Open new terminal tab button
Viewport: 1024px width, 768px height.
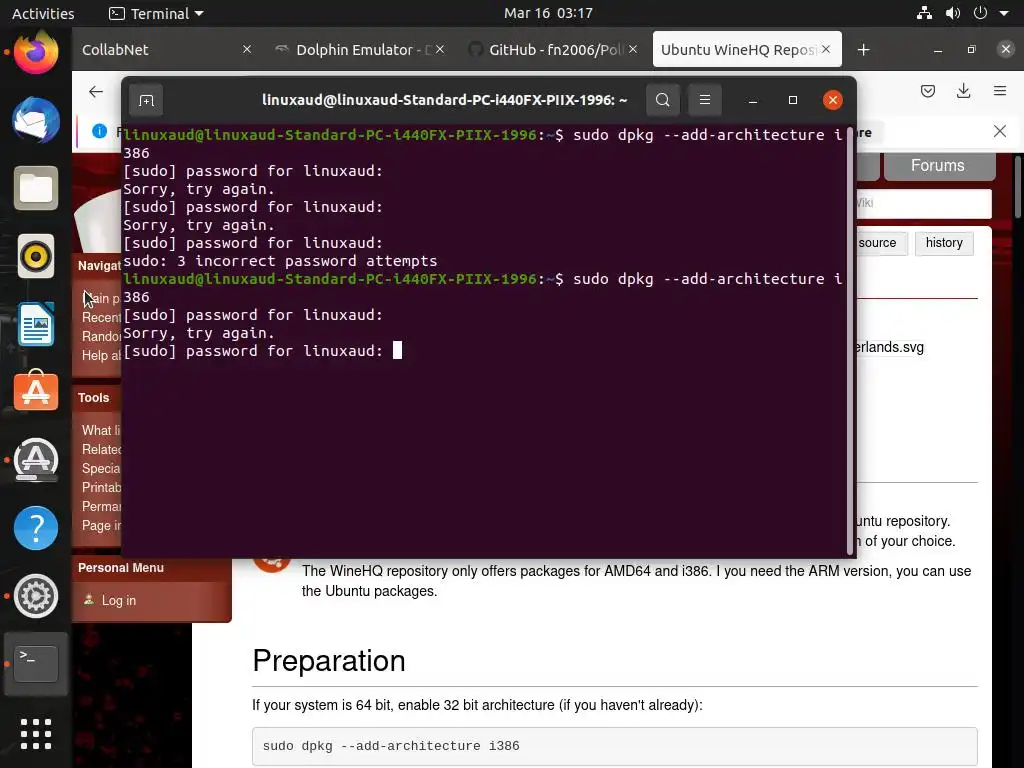click(146, 100)
